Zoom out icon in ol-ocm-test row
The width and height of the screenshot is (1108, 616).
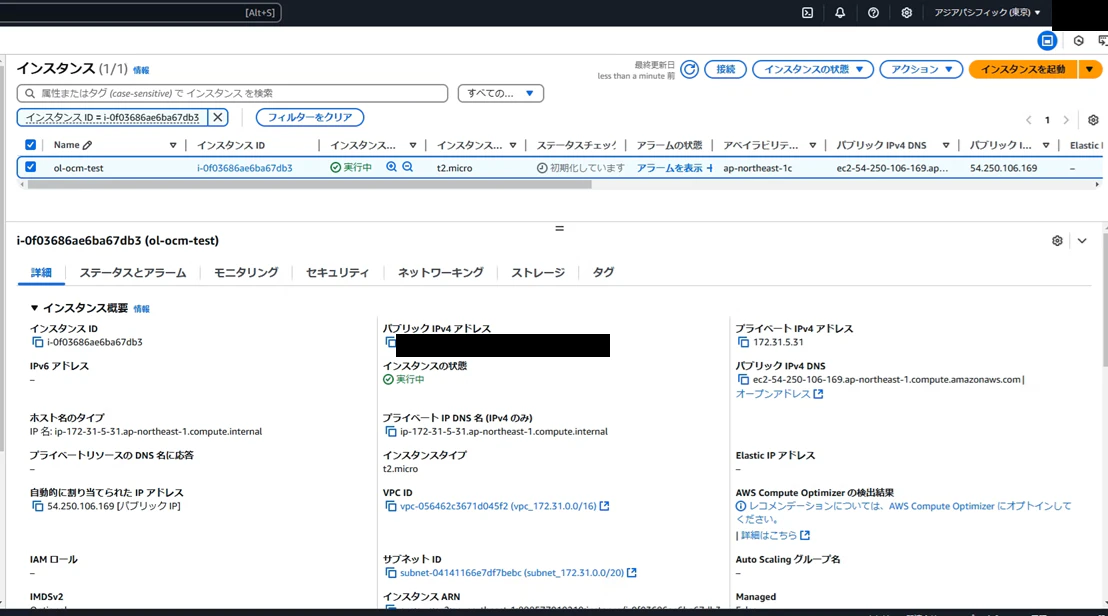coord(408,167)
